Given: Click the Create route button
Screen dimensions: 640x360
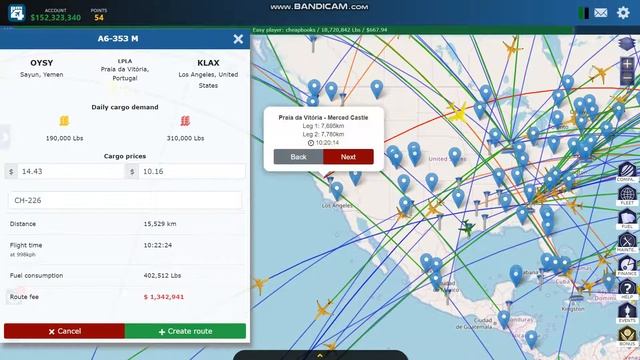Looking at the screenshot, I should point(185,331).
